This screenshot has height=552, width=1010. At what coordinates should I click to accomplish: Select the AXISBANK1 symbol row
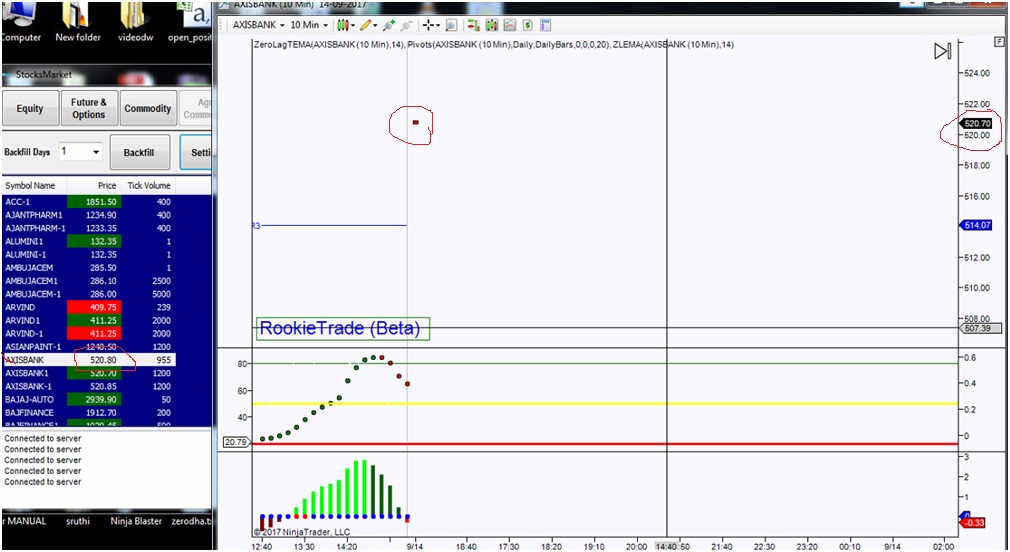(x=88, y=373)
